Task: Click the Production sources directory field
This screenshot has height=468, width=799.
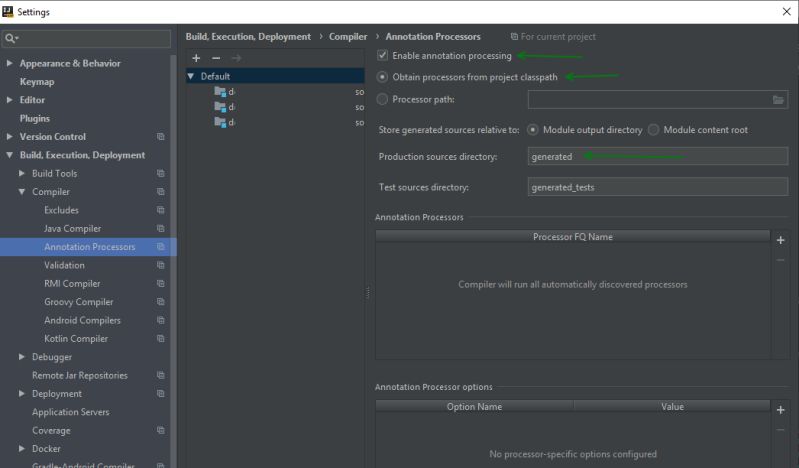Action: click(658, 157)
